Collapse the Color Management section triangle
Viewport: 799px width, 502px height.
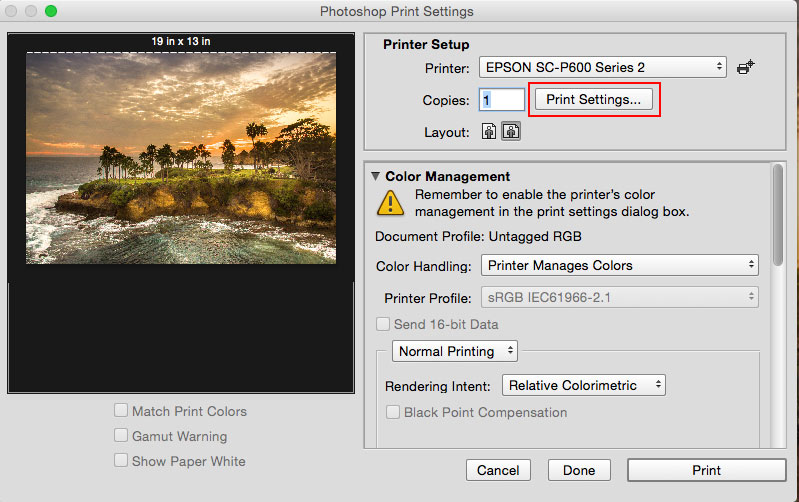(x=376, y=176)
